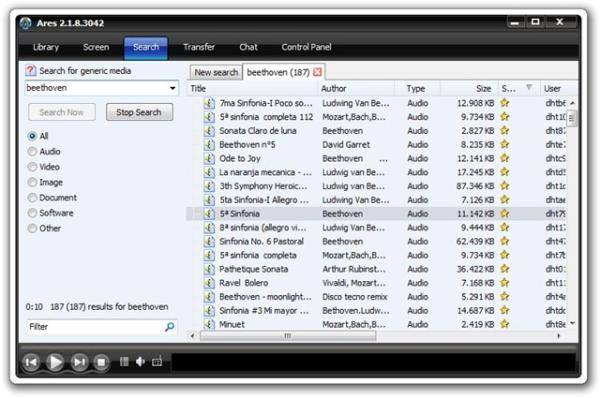
Task: Select the Document radio button
Action: click(33, 197)
